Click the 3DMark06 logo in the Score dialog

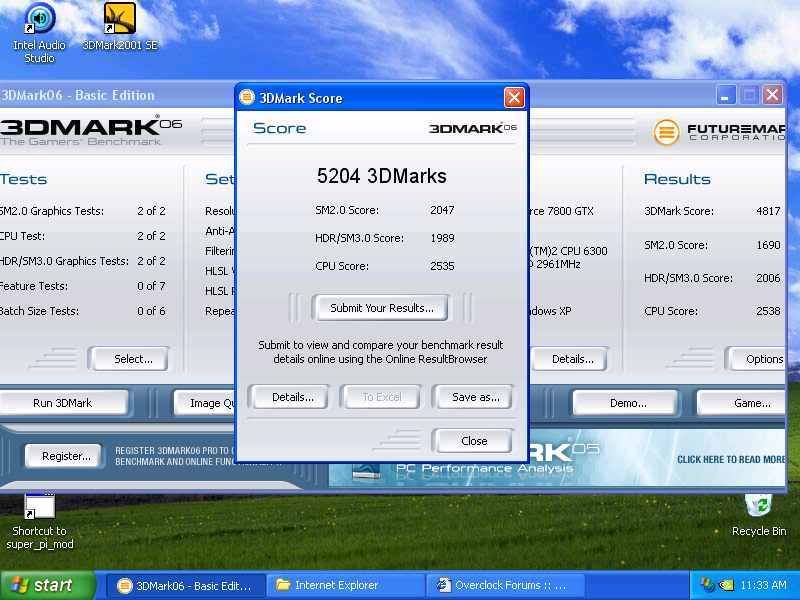tap(472, 128)
